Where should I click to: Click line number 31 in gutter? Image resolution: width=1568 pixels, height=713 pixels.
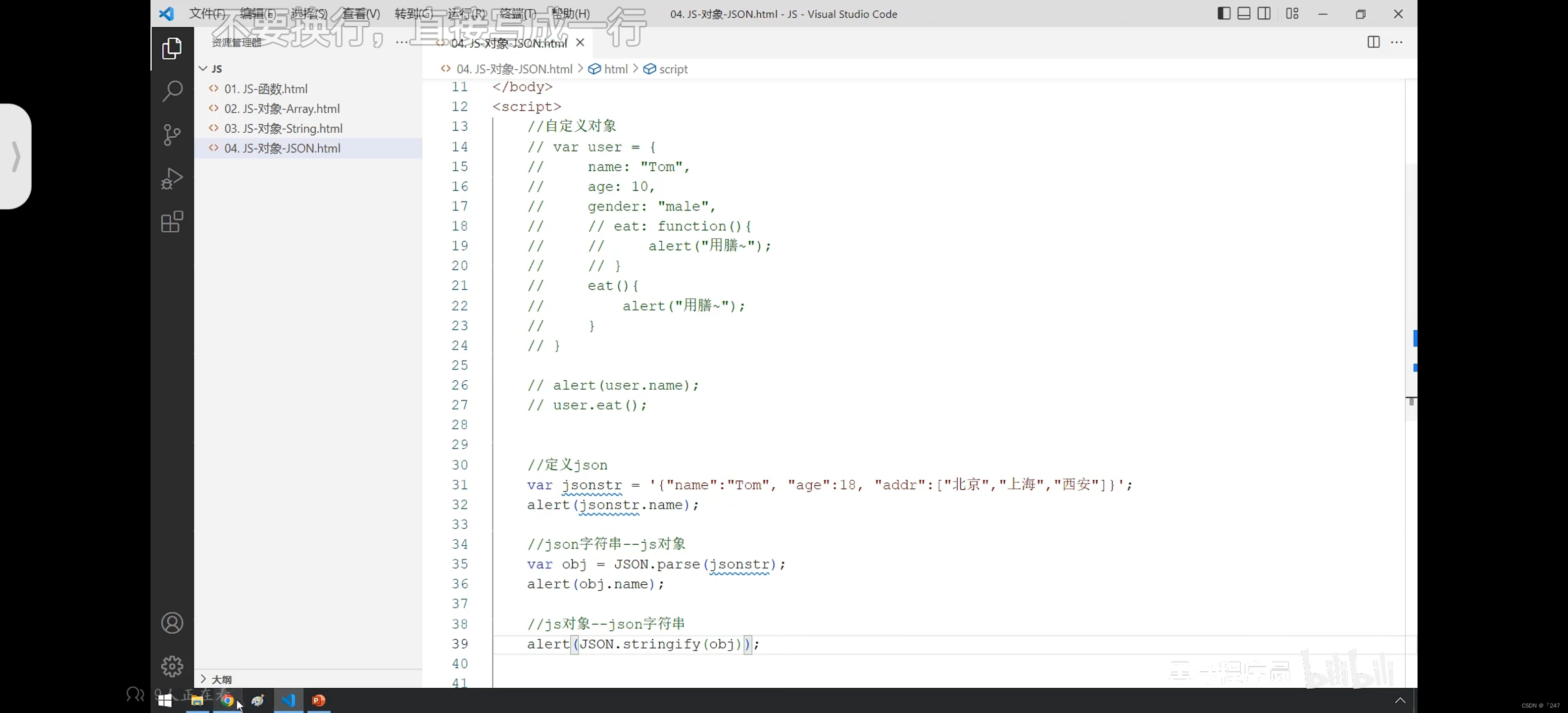coord(460,485)
